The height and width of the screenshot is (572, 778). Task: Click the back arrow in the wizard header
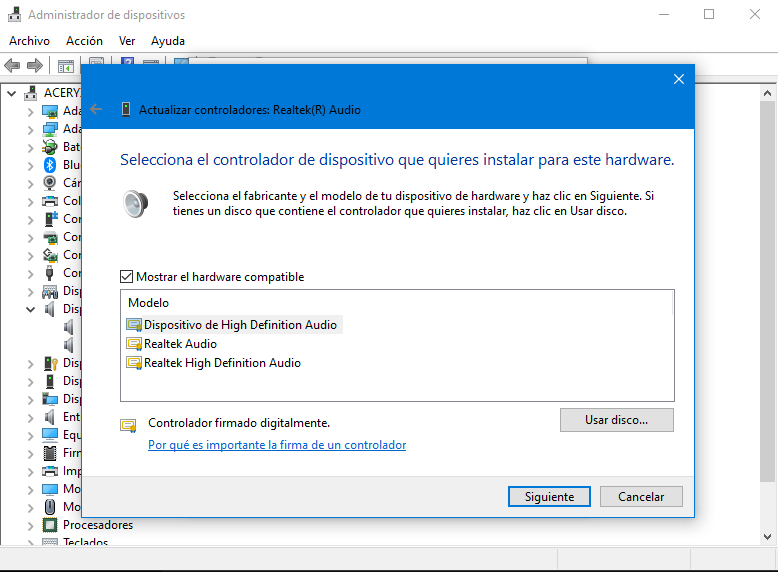coord(96,109)
